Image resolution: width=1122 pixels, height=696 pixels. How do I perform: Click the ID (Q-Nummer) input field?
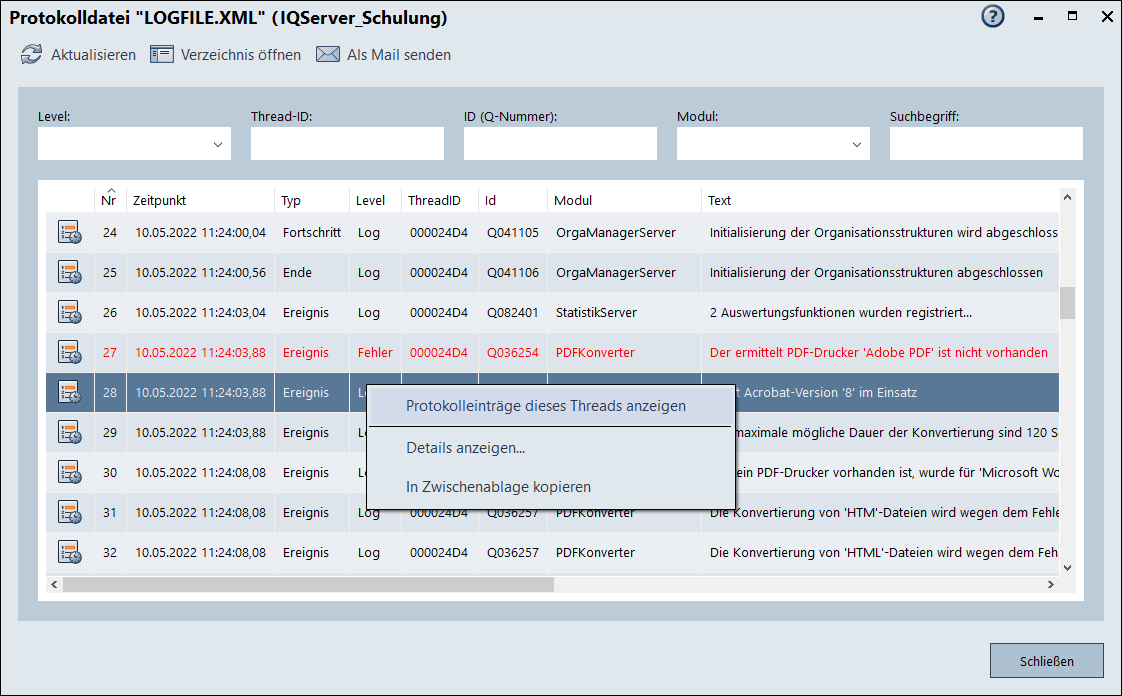[x=560, y=144]
